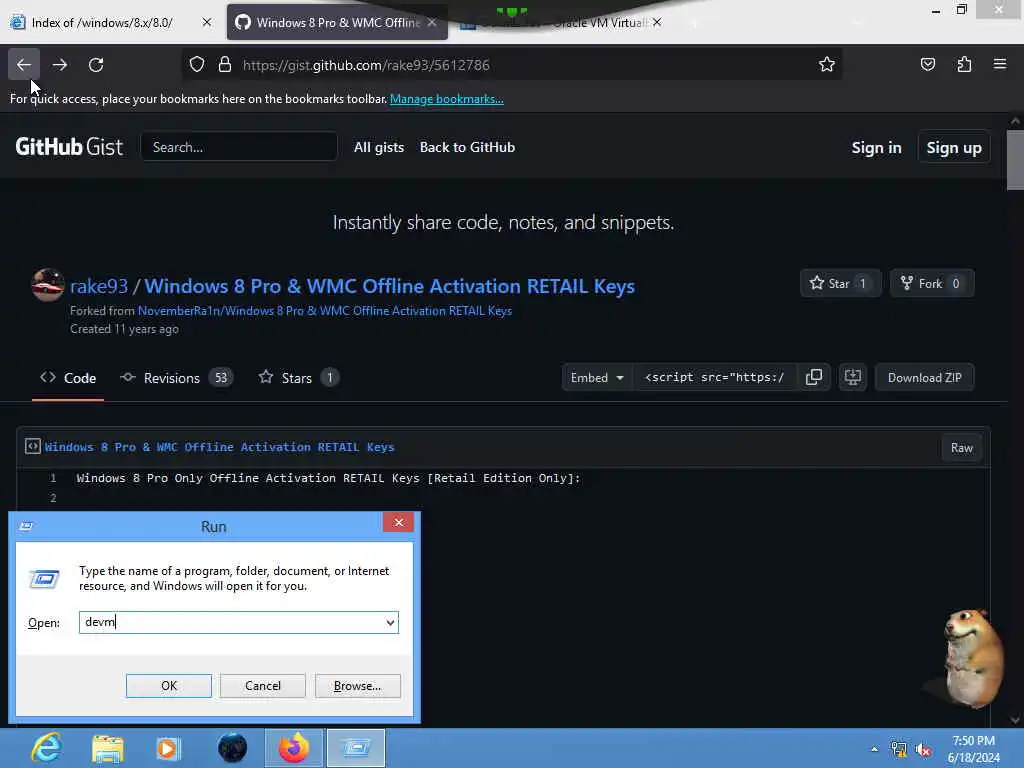1024x768 pixels.
Task: Click the save to desktop icon
Action: [x=853, y=377]
